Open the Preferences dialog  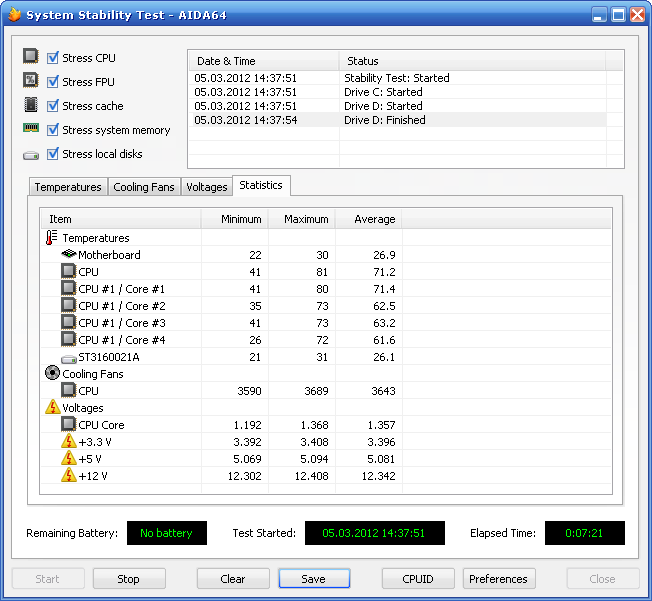point(498,579)
